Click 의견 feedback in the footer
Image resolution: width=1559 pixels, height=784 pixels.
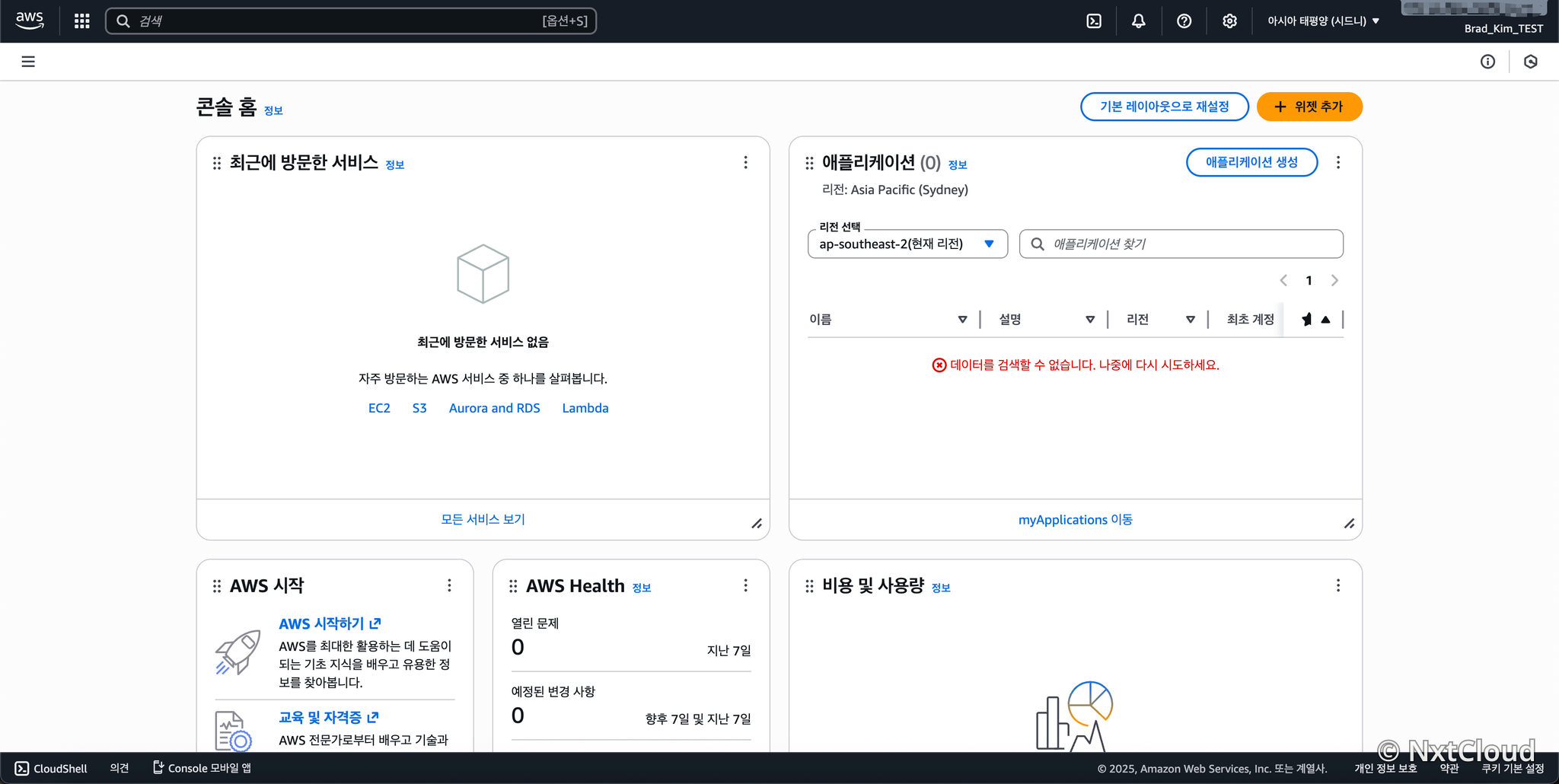(119, 769)
